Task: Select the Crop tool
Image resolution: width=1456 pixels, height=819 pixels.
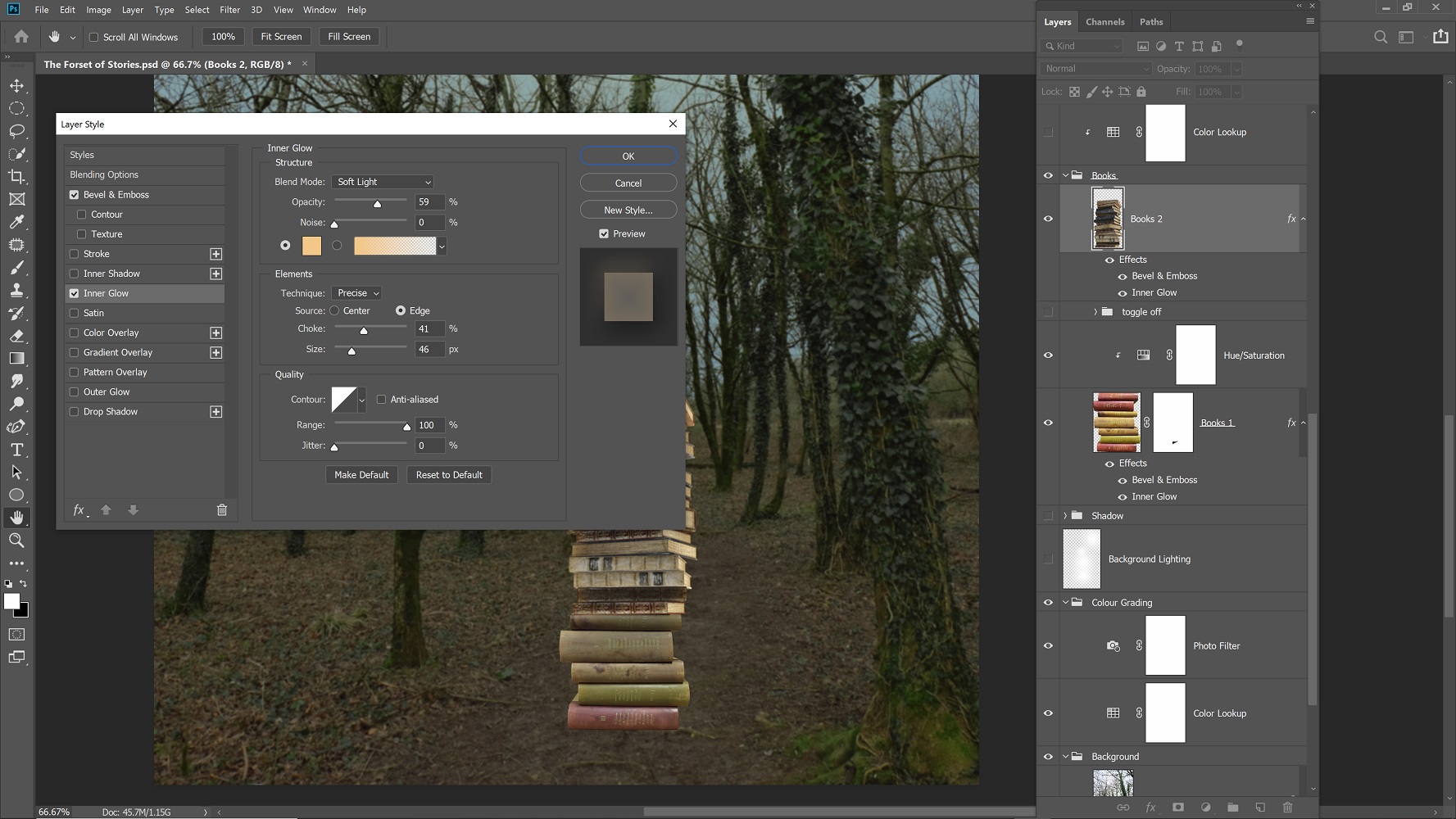Action: tap(16, 176)
